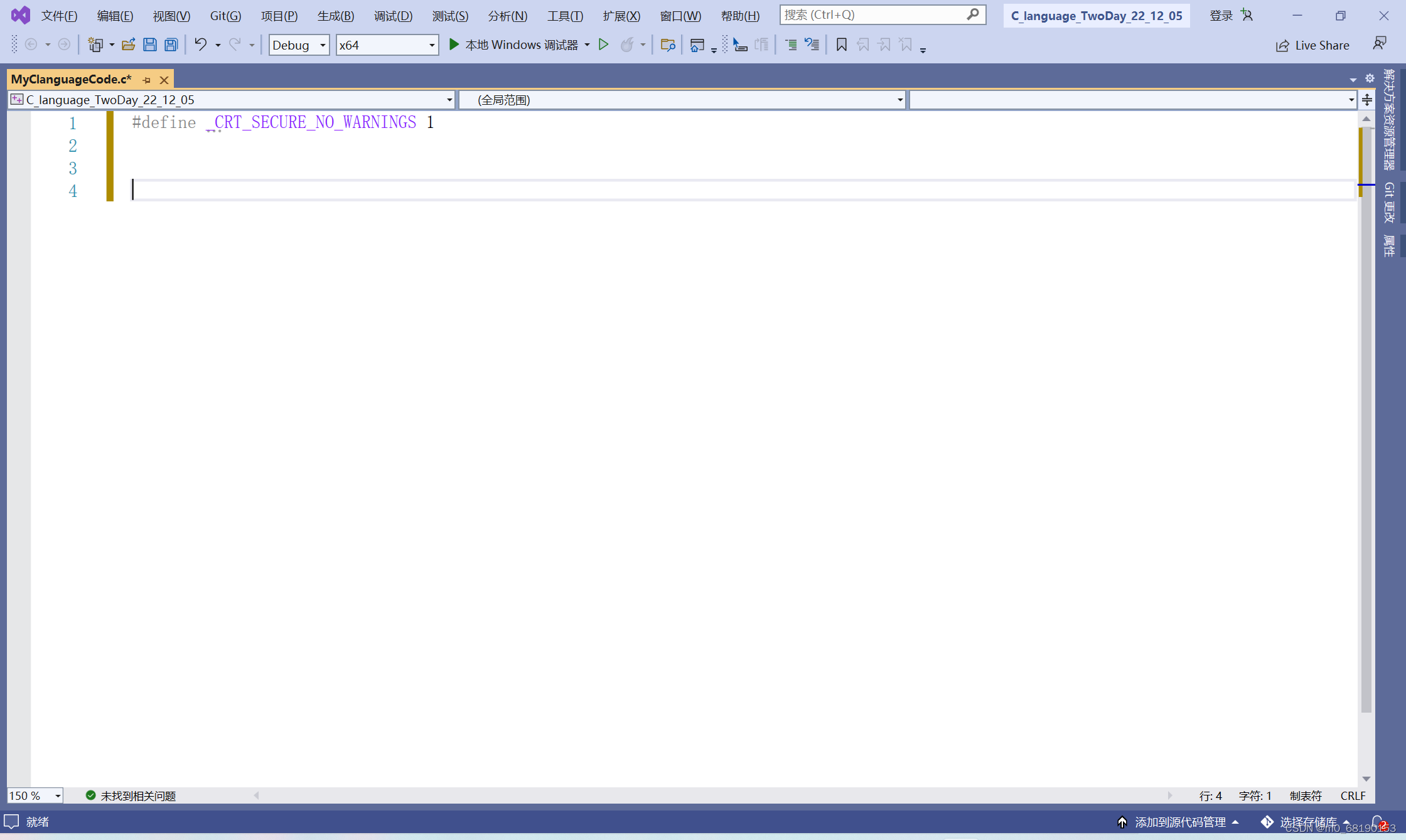Pin the MyClanguageCode.c tab
The height and width of the screenshot is (840, 1406).
(146, 80)
